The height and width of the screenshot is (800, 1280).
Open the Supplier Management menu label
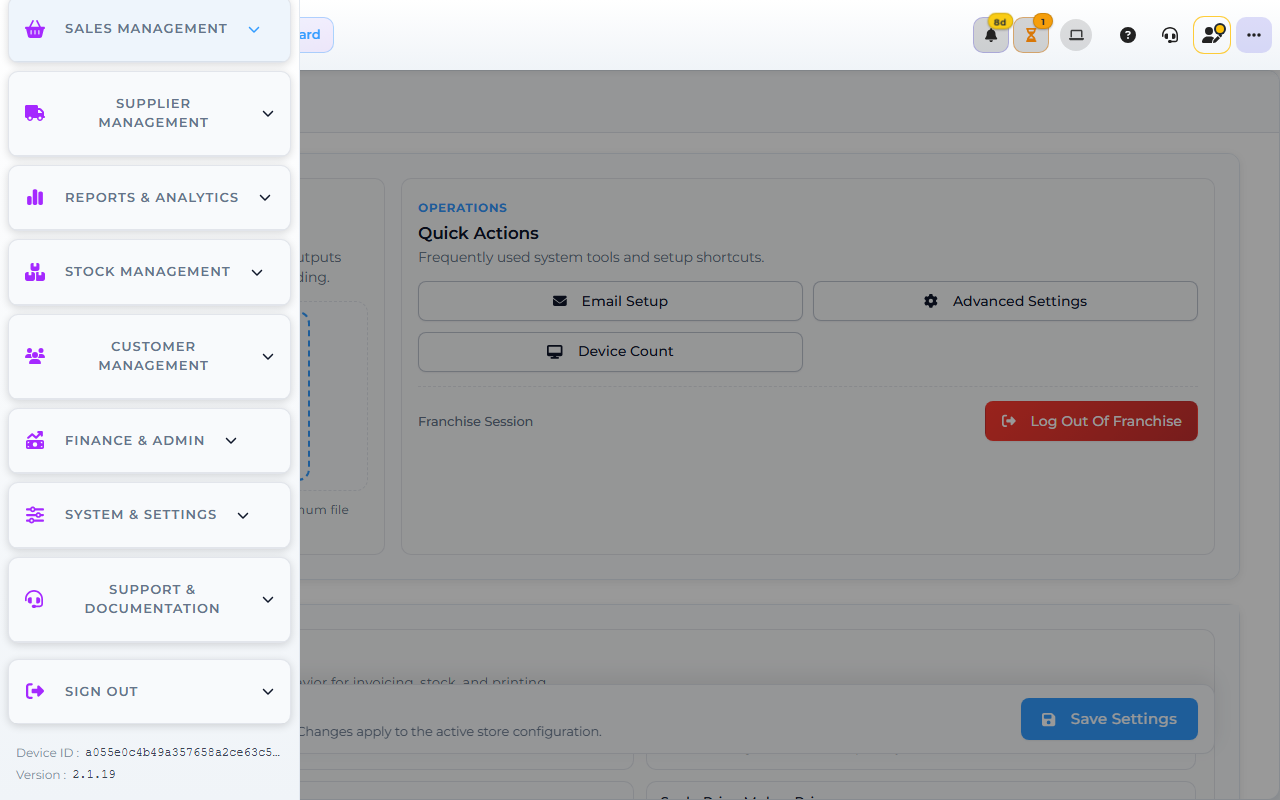click(153, 113)
